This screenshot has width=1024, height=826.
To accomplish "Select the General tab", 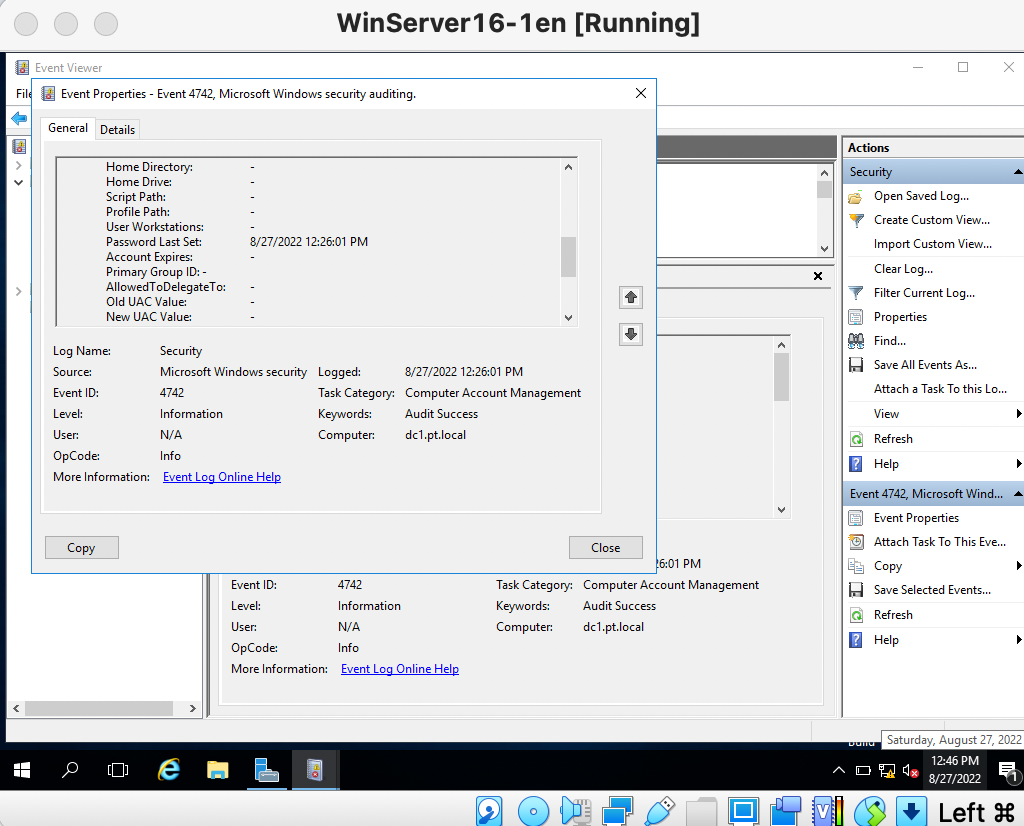I will (x=68, y=128).
